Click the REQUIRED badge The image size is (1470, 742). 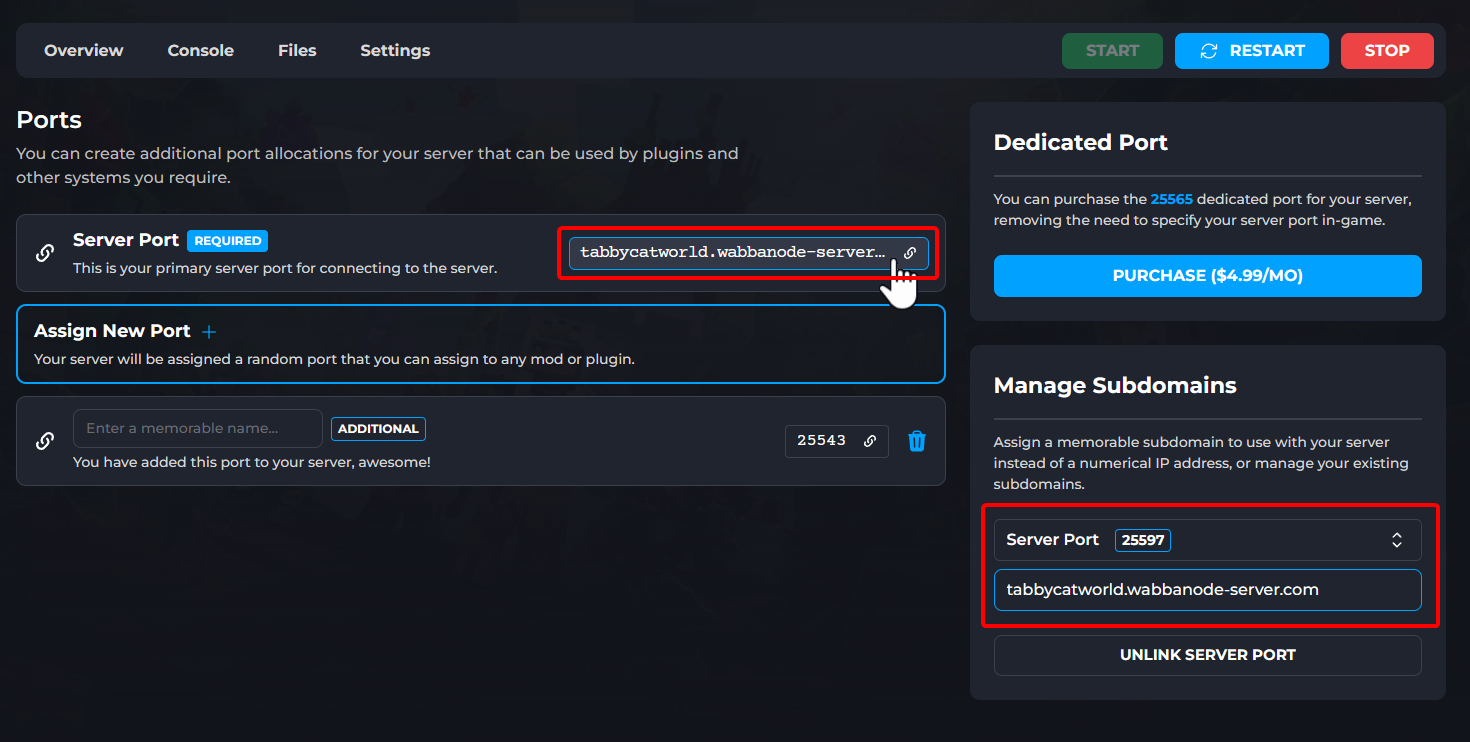pos(228,241)
